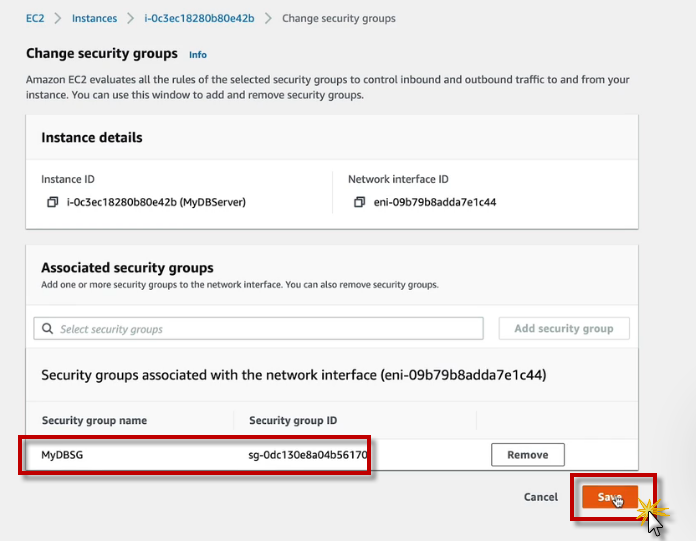Click the chevron after EC2 breadcrumb
This screenshot has height=541, width=696.
point(58,18)
